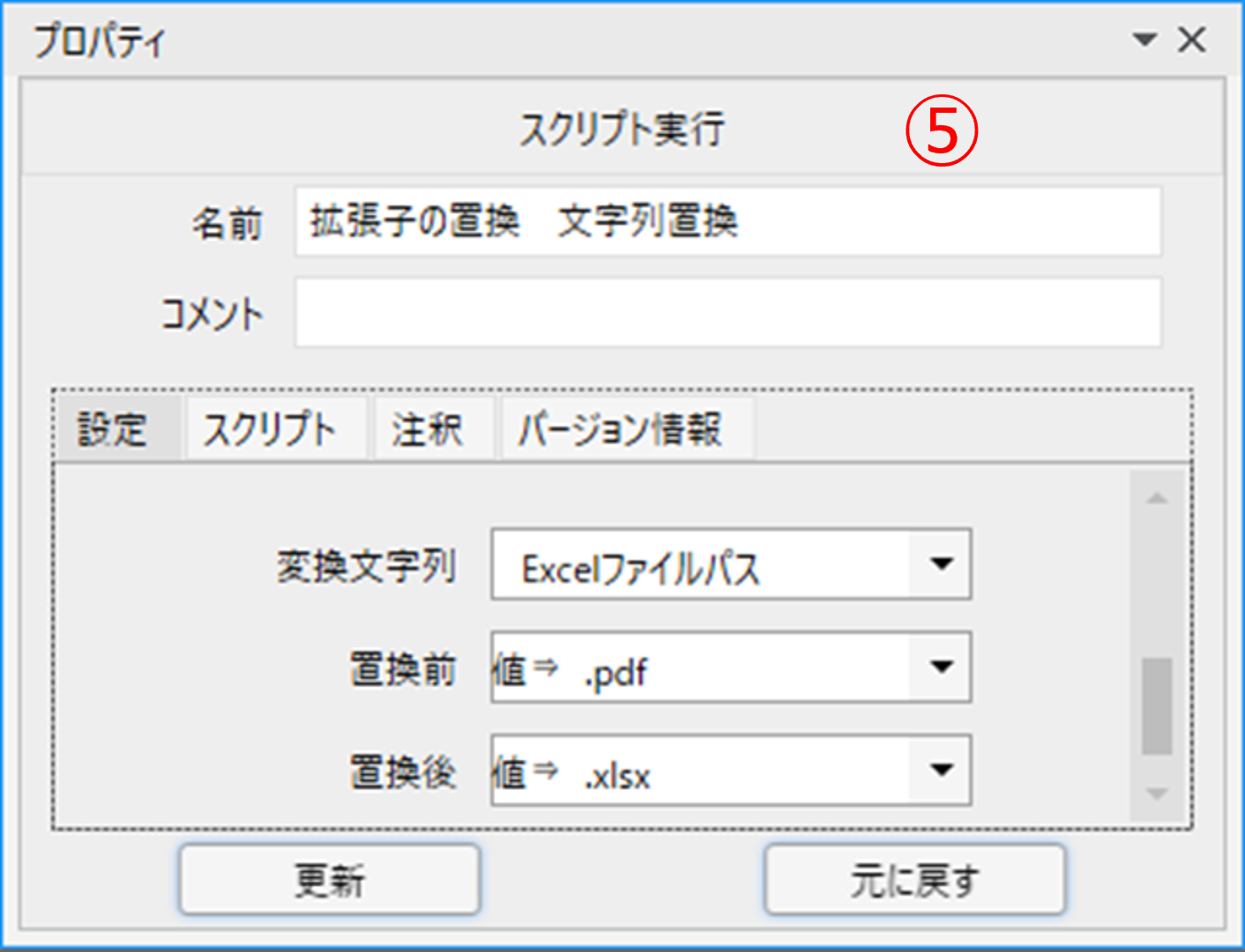
Task: Click the settings pane scrollbar thumb
Action: (x=1157, y=706)
